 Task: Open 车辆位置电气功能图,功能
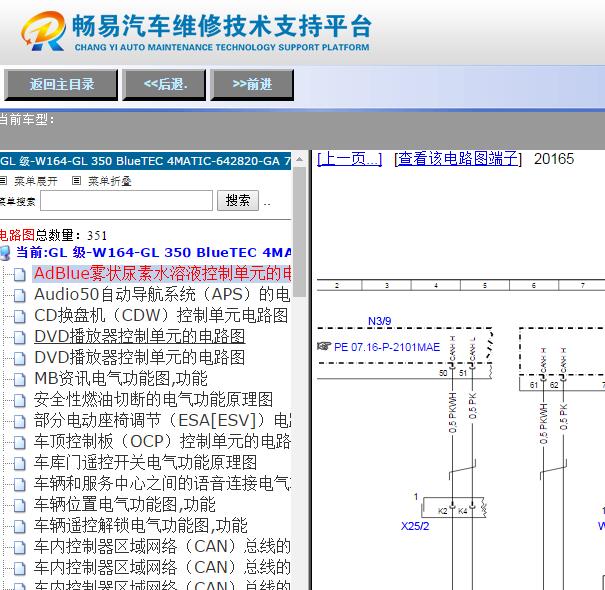click(125, 504)
